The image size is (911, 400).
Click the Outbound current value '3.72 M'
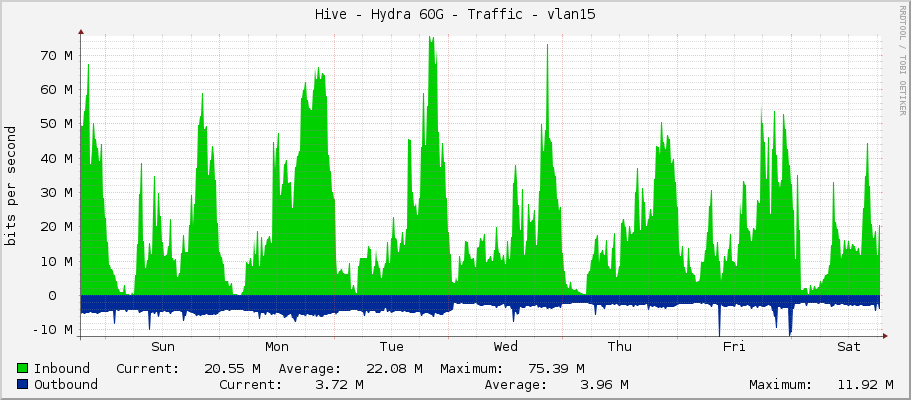click(x=339, y=384)
